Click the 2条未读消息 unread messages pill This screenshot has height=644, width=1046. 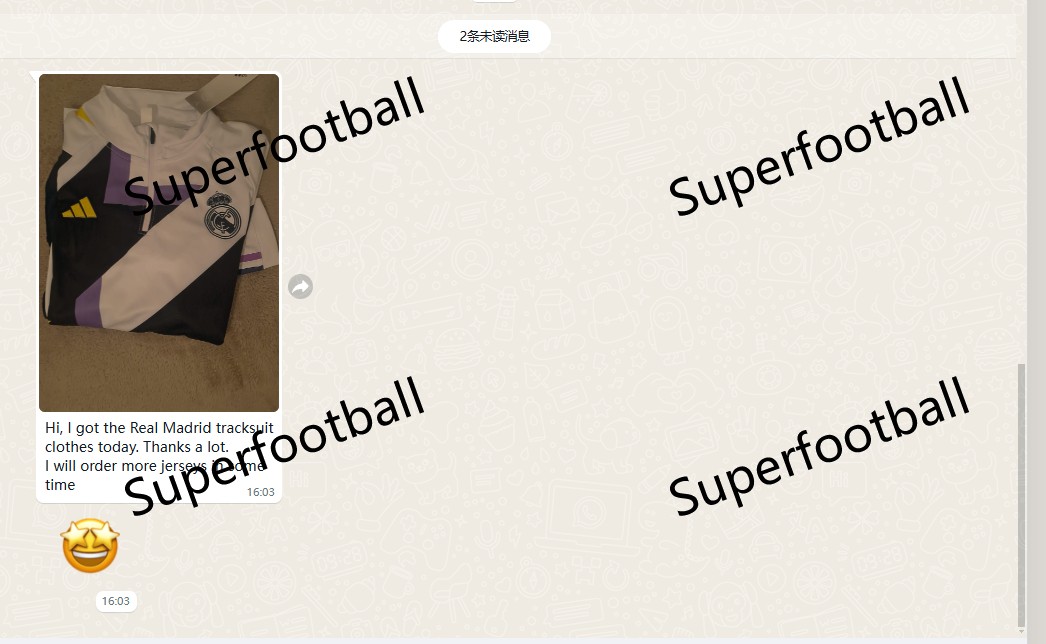(x=494, y=36)
